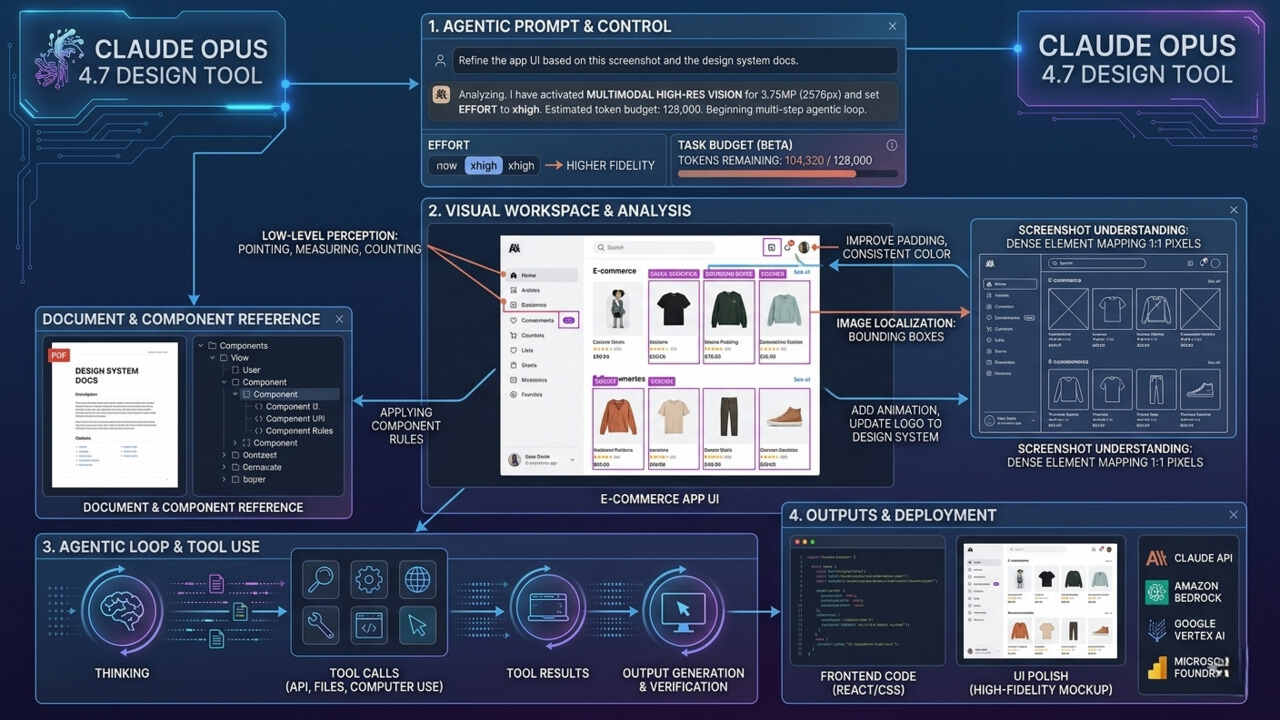Select the brown sneaker product card
The height and width of the screenshot is (720, 1280).
(784, 428)
